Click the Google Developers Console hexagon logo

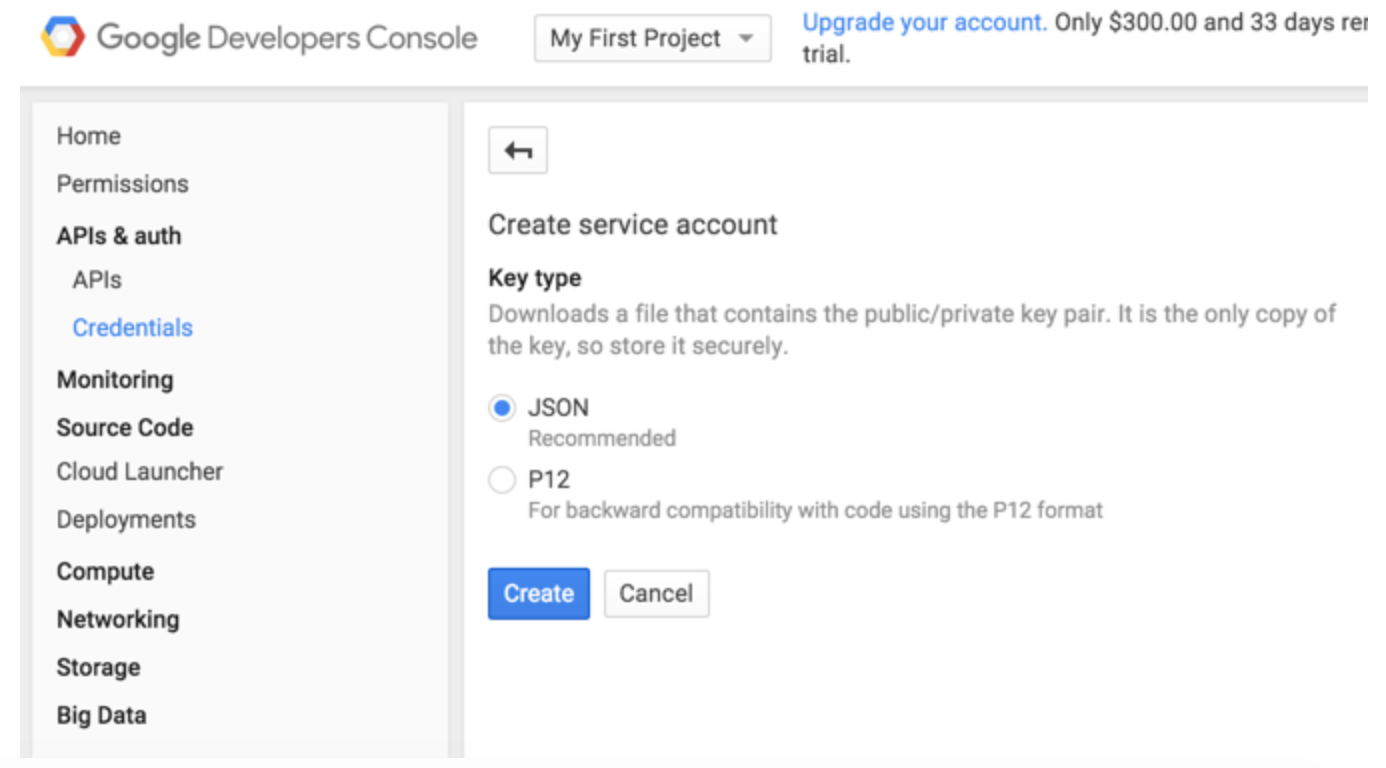point(63,38)
